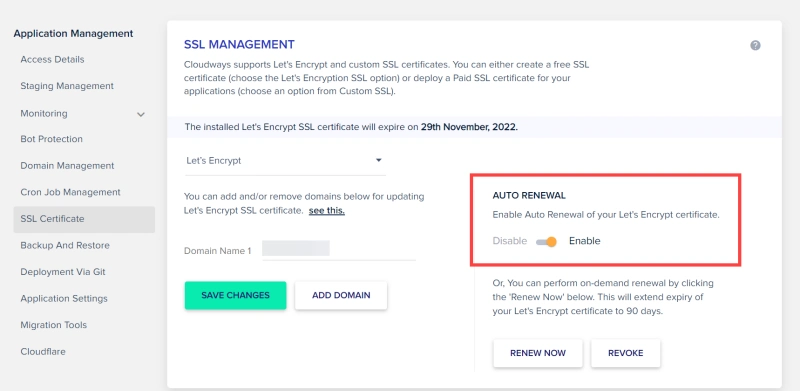Open the Let's Encrypt dropdown

point(285,161)
